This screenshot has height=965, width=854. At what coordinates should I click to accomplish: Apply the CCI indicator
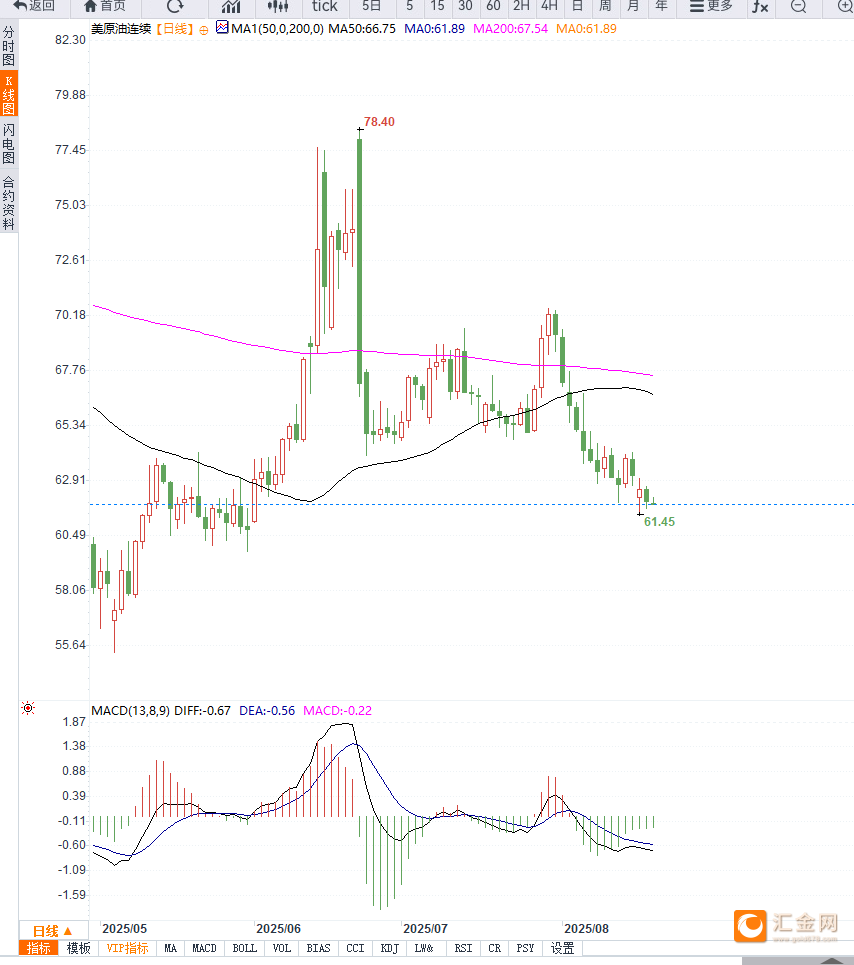[x=355, y=948]
